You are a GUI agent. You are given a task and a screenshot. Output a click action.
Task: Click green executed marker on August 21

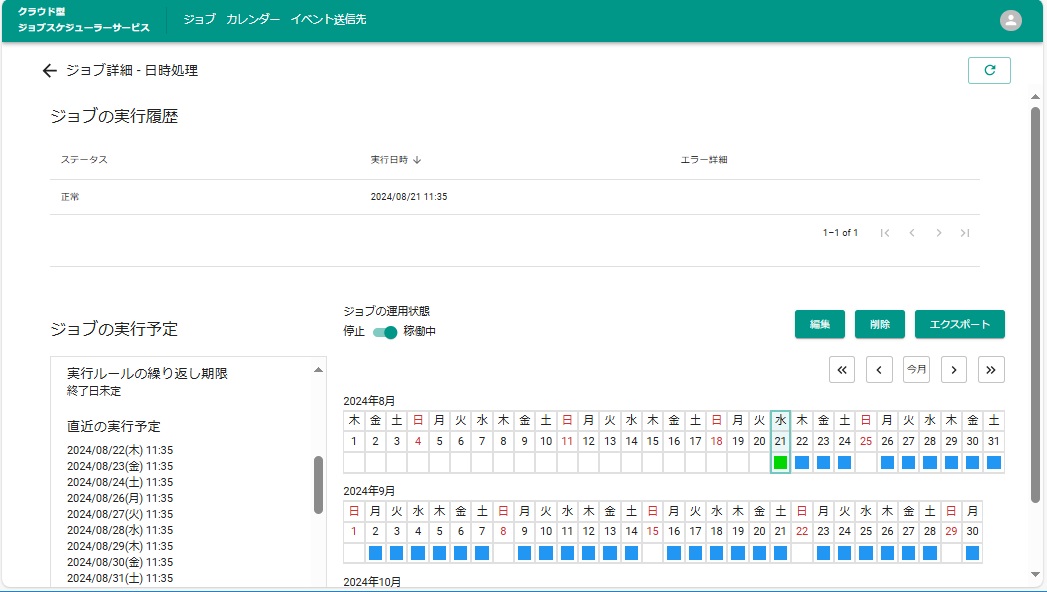coord(780,463)
